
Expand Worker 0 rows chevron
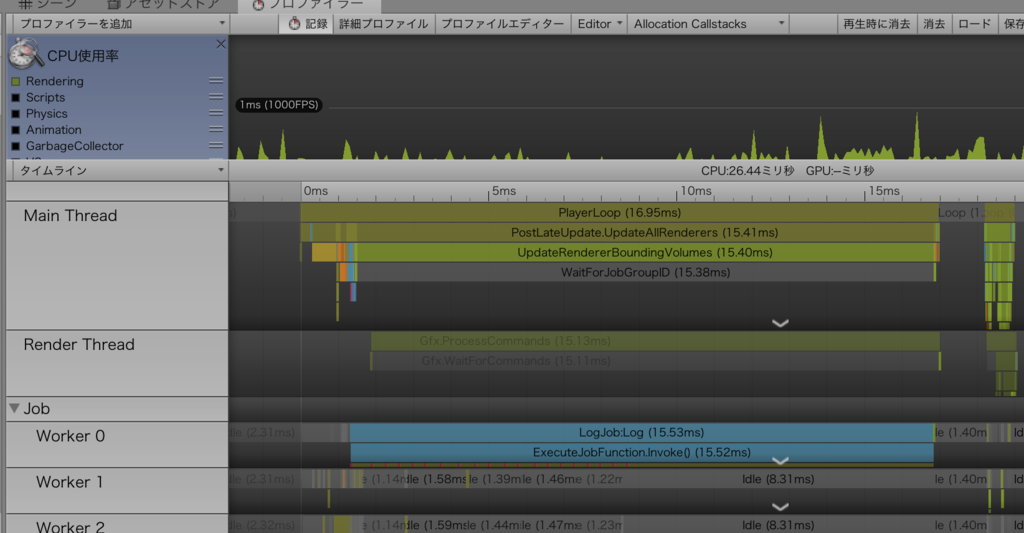click(x=780, y=460)
